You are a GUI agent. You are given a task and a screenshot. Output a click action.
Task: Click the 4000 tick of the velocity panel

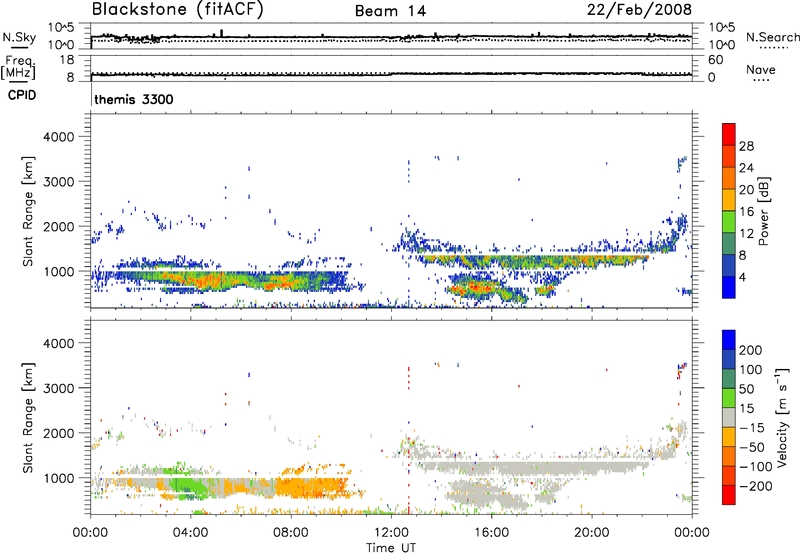pyautogui.click(x=59, y=343)
